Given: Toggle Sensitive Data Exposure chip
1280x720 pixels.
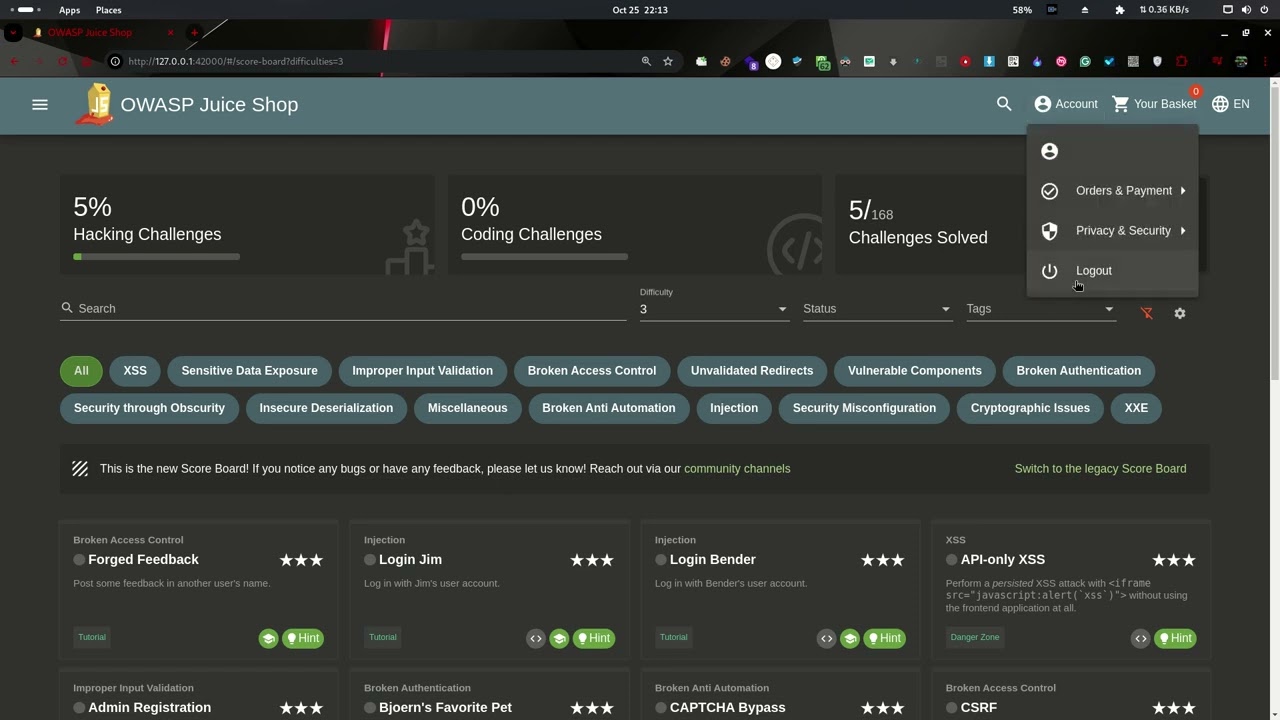Looking at the screenshot, I should pyautogui.click(x=249, y=370).
